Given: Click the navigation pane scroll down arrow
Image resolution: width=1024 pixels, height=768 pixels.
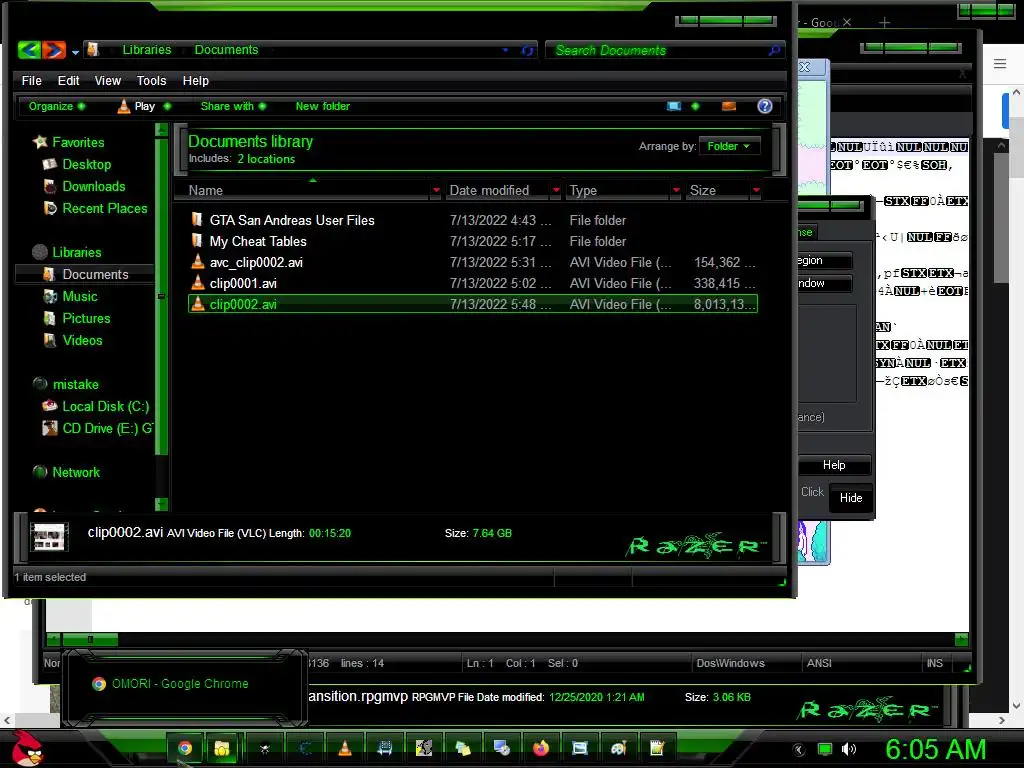Looking at the screenshot, I should click(161, 504).
